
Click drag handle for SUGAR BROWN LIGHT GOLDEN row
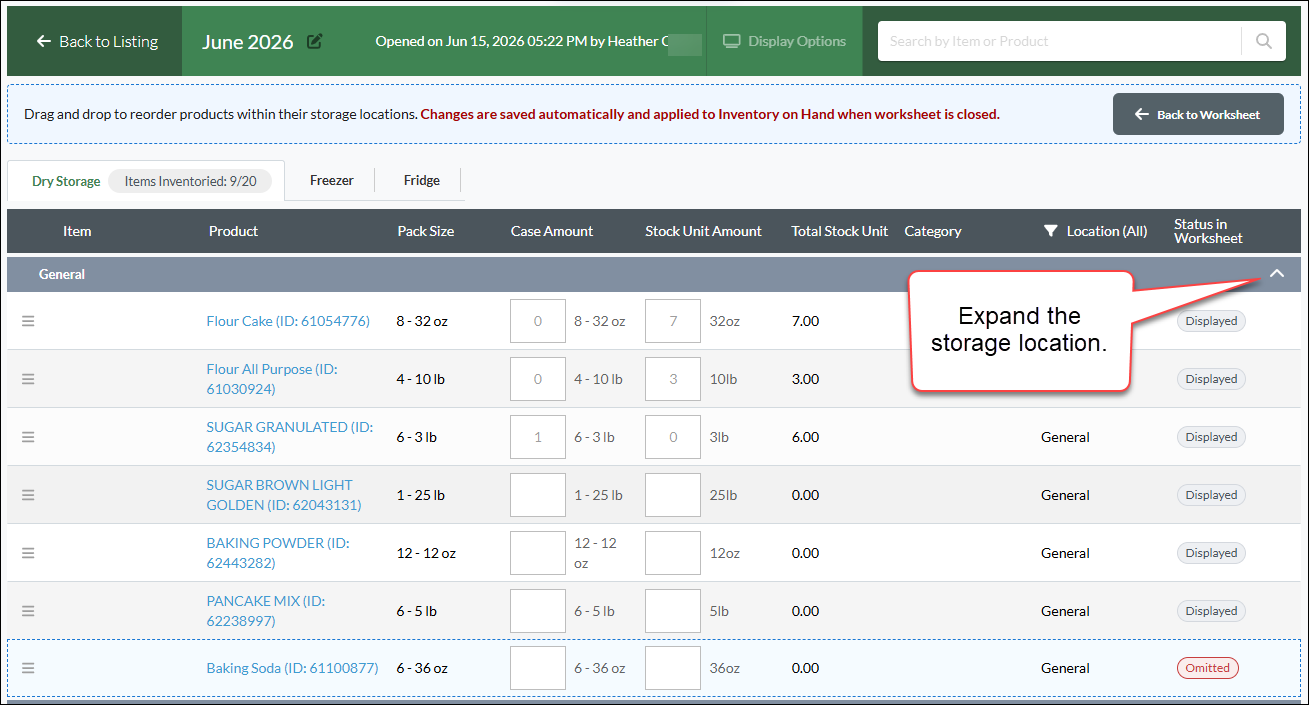point(28,495)
